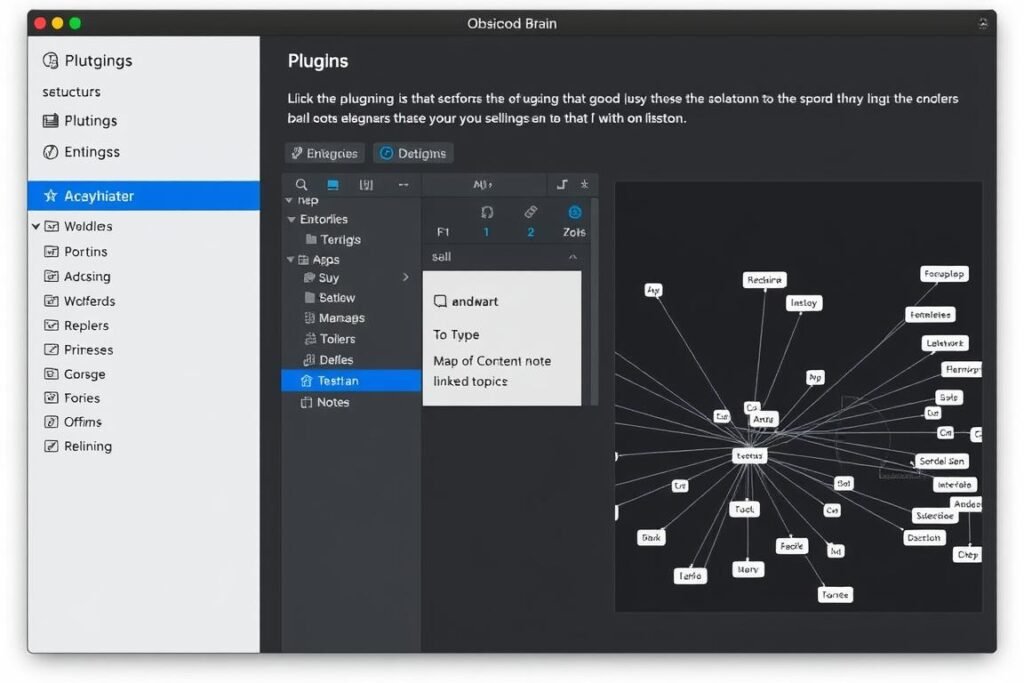
Task: Click the headphones icon above the note panel
Action: (487, 211)
